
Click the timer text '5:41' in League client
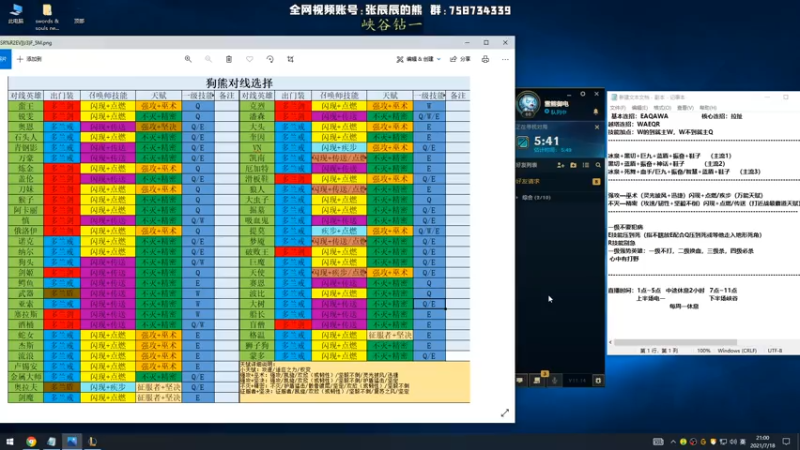(x=546, y=141)
